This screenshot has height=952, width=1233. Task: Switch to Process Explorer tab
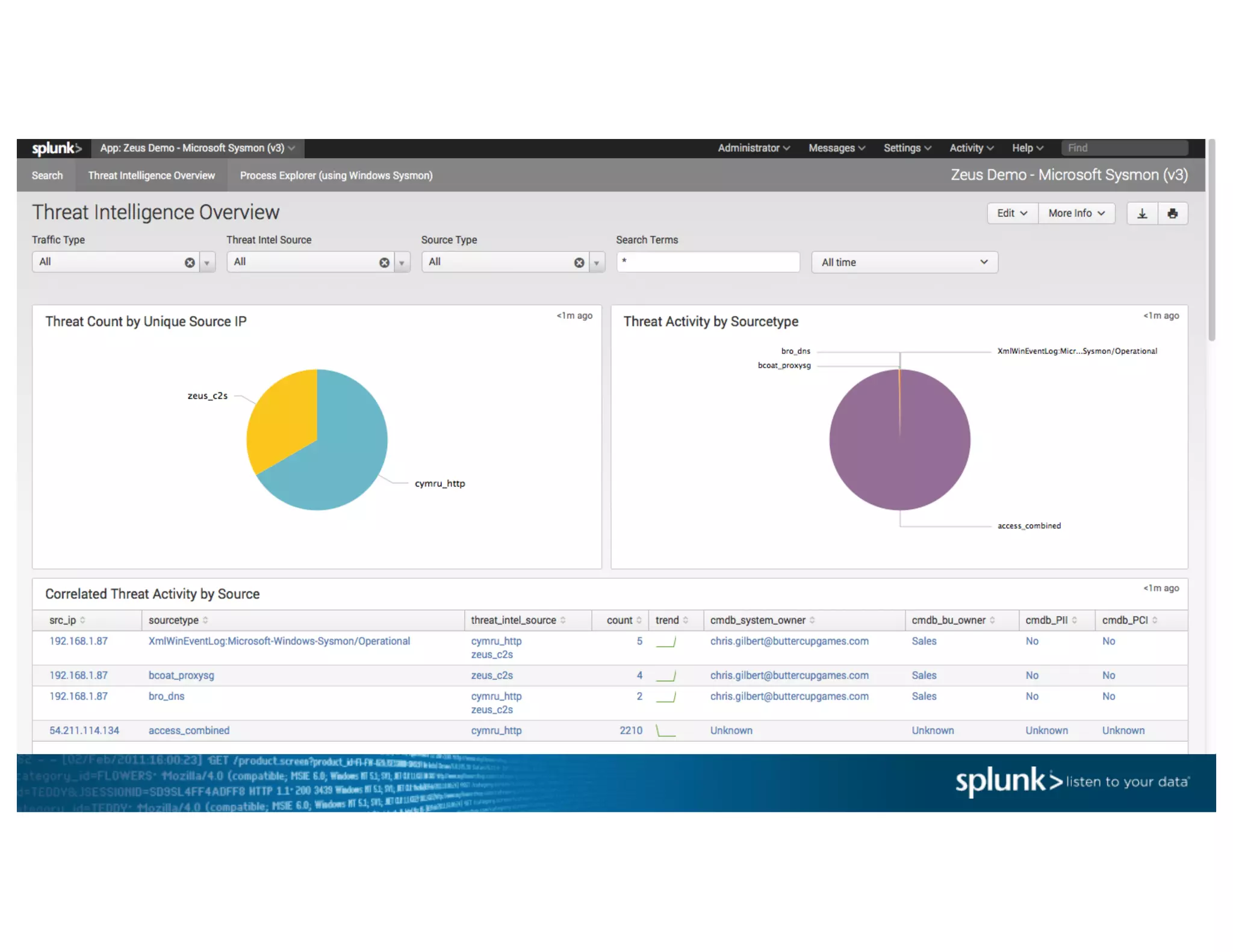click(x=336, y=176)
